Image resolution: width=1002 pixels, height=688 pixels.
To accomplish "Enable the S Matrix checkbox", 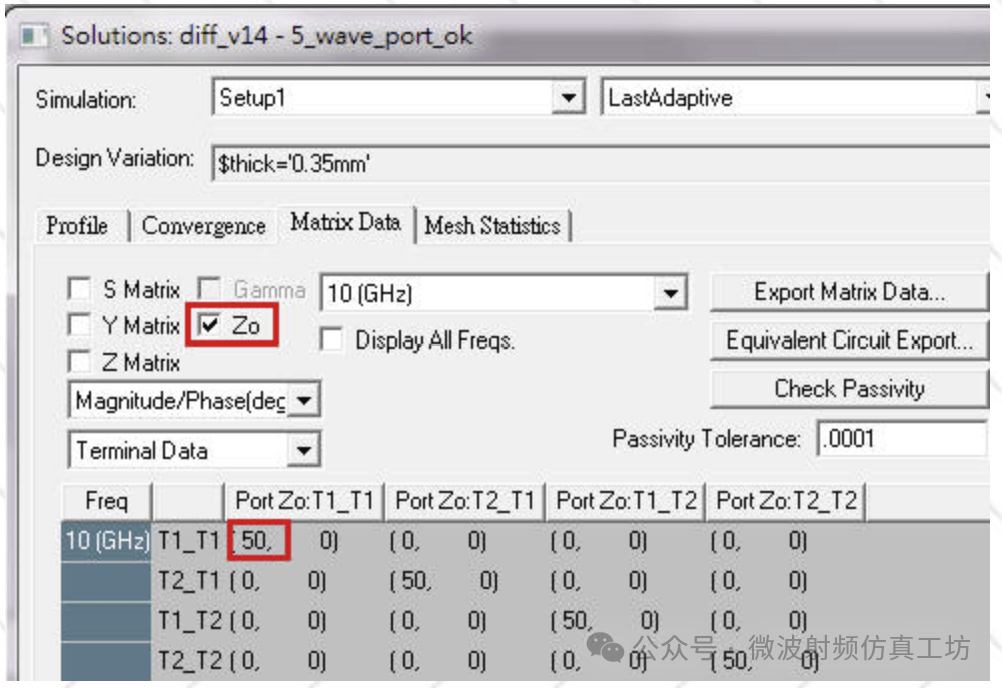I will (77, 289).
